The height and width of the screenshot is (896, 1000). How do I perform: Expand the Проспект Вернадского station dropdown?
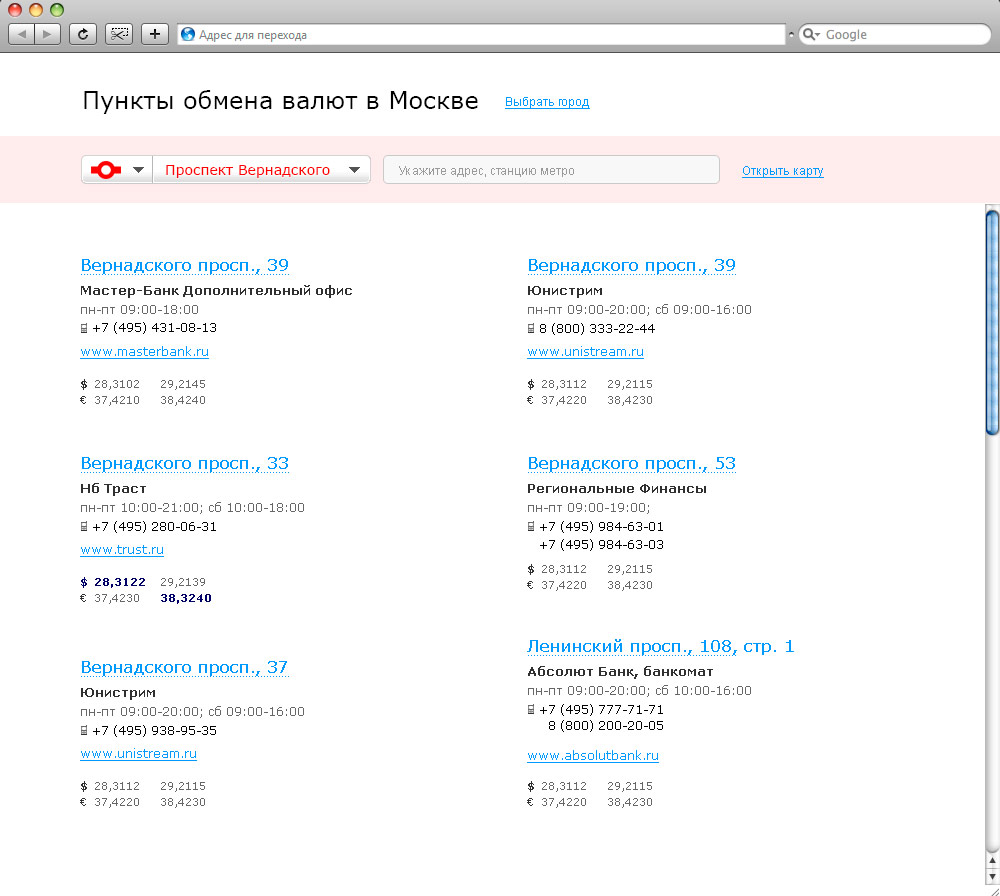click(x=354, y=170)
